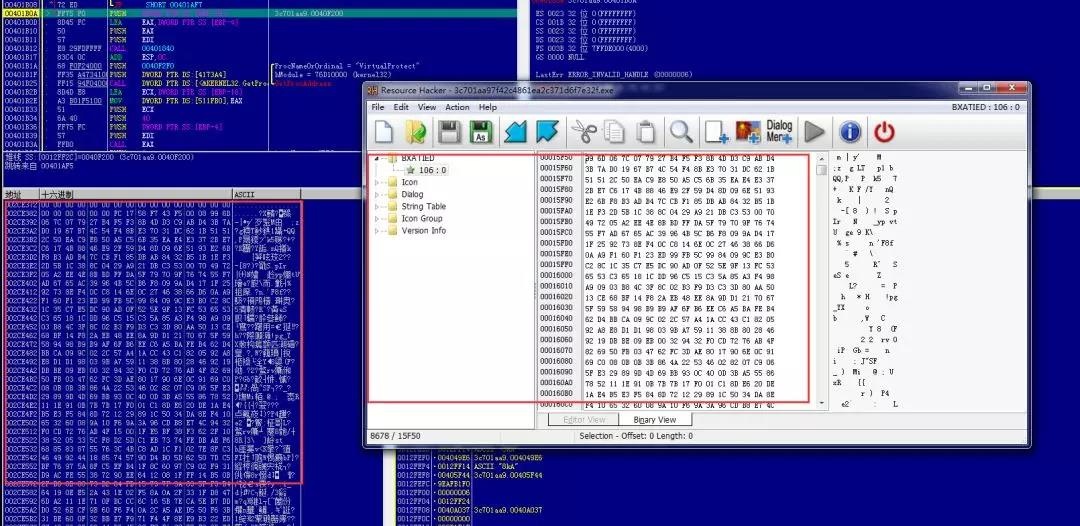
Task: Click the Cut scissors icon
Action: (583, 131)
